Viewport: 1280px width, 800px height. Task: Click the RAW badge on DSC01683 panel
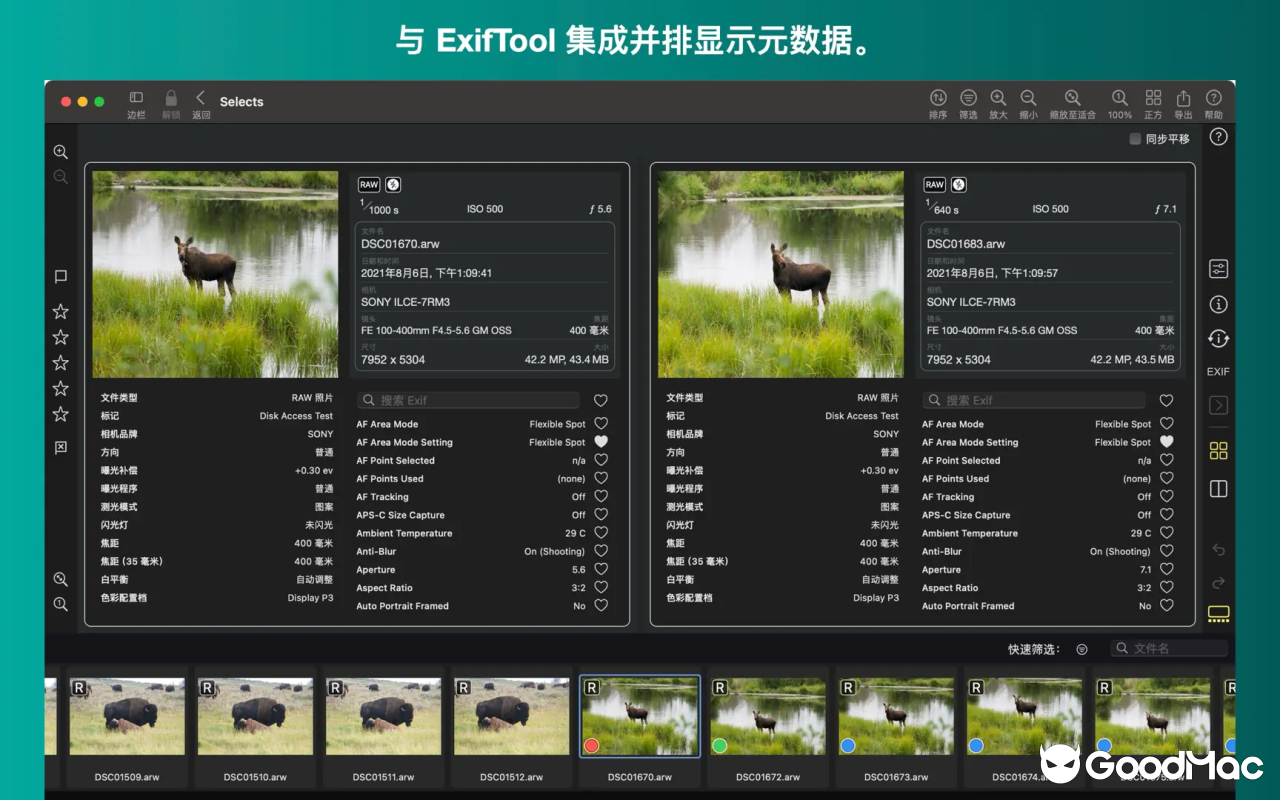tap(935, 185)
